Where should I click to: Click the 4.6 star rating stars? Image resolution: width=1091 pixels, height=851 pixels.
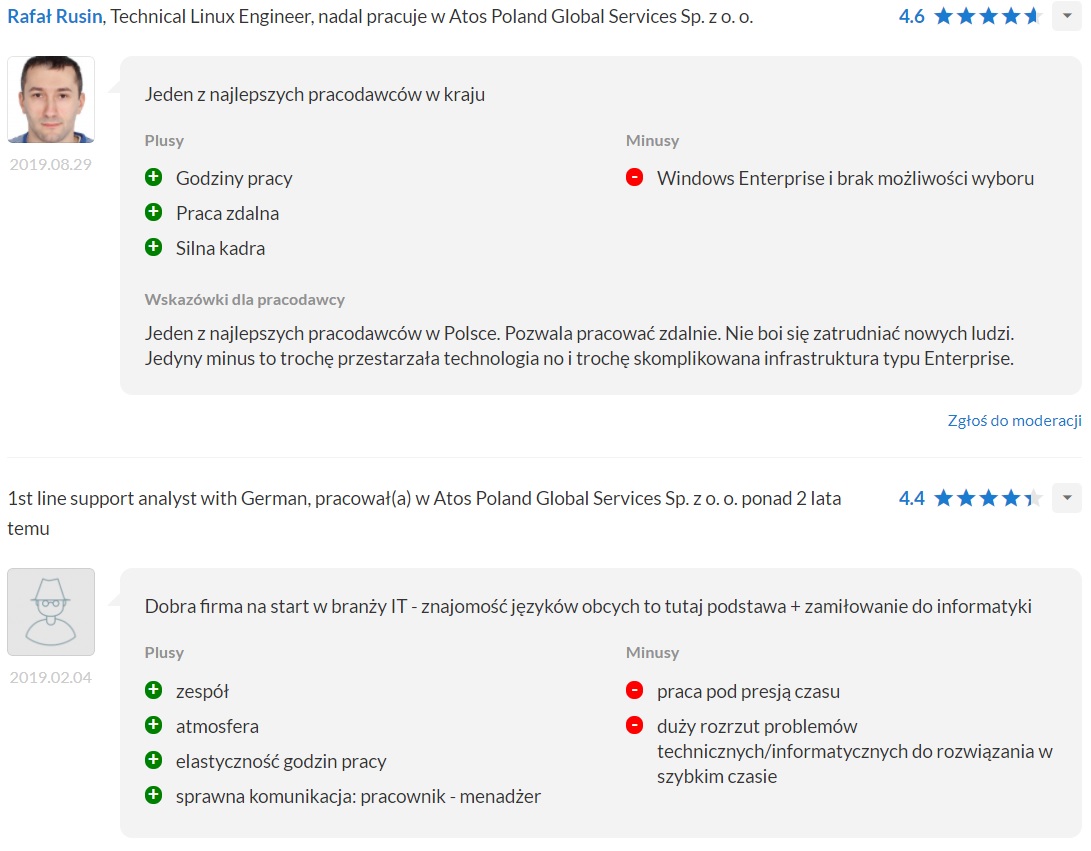pyautogui.click(x=987, y=17)
